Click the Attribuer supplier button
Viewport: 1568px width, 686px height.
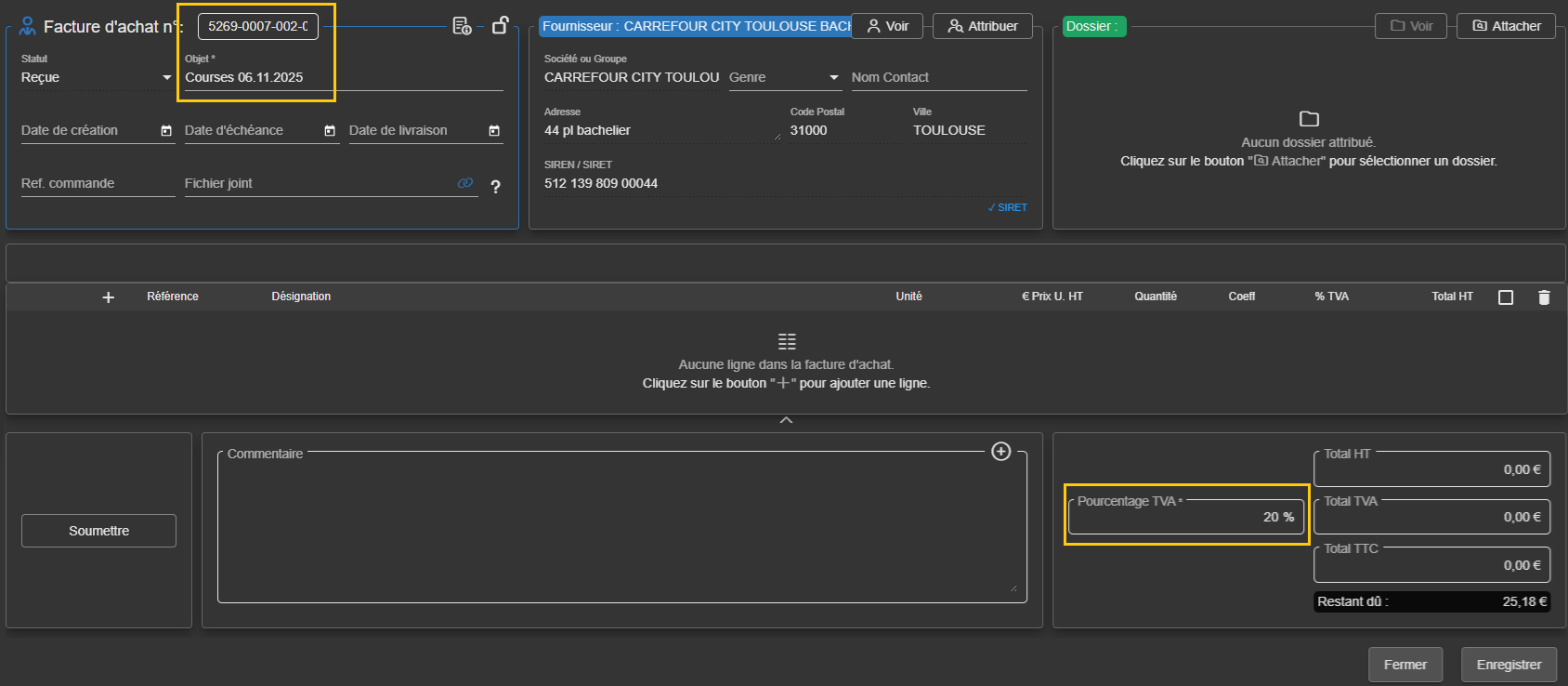point(982,26)
